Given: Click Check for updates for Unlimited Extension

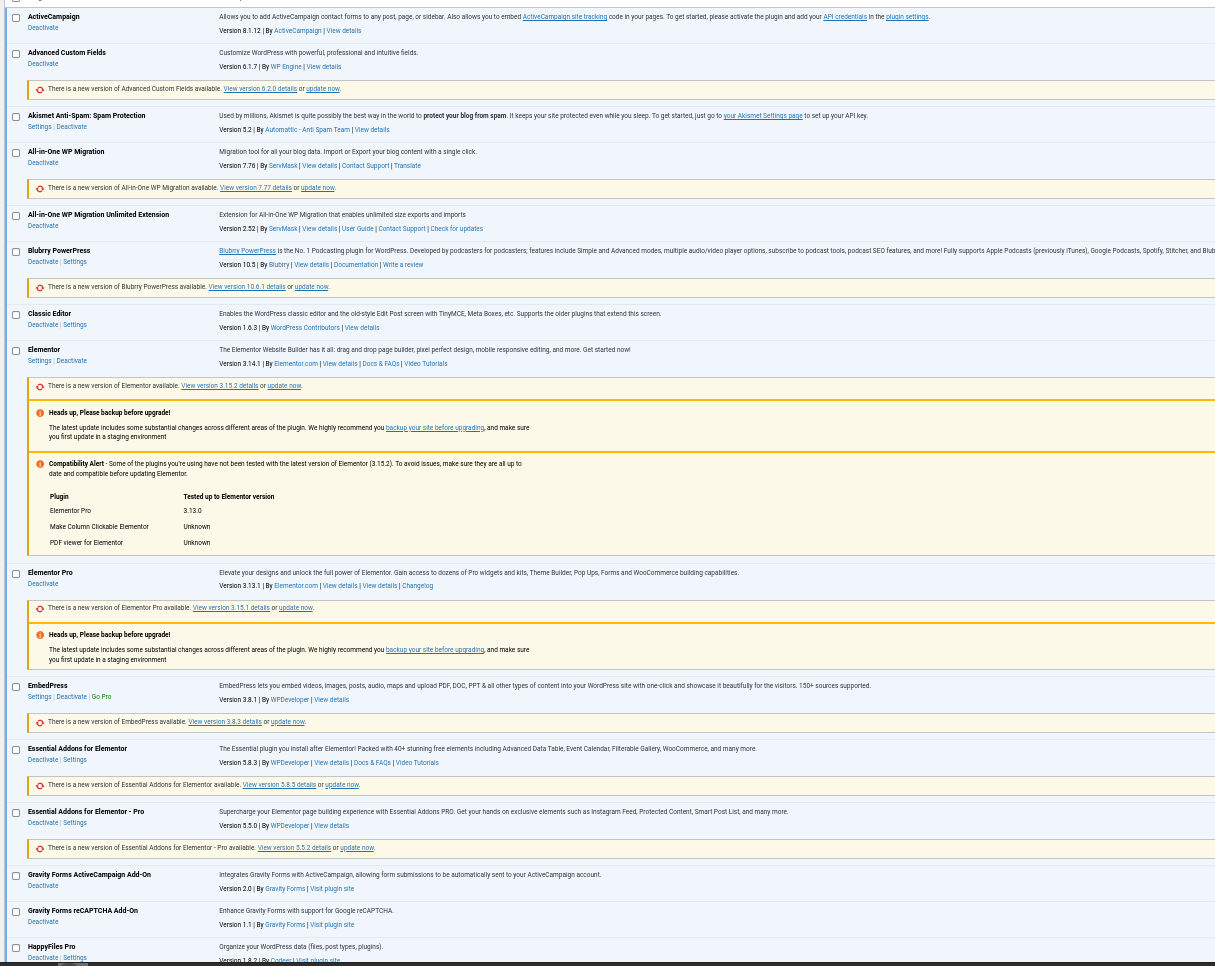Looking at the screenshot, I should [456, 229].
